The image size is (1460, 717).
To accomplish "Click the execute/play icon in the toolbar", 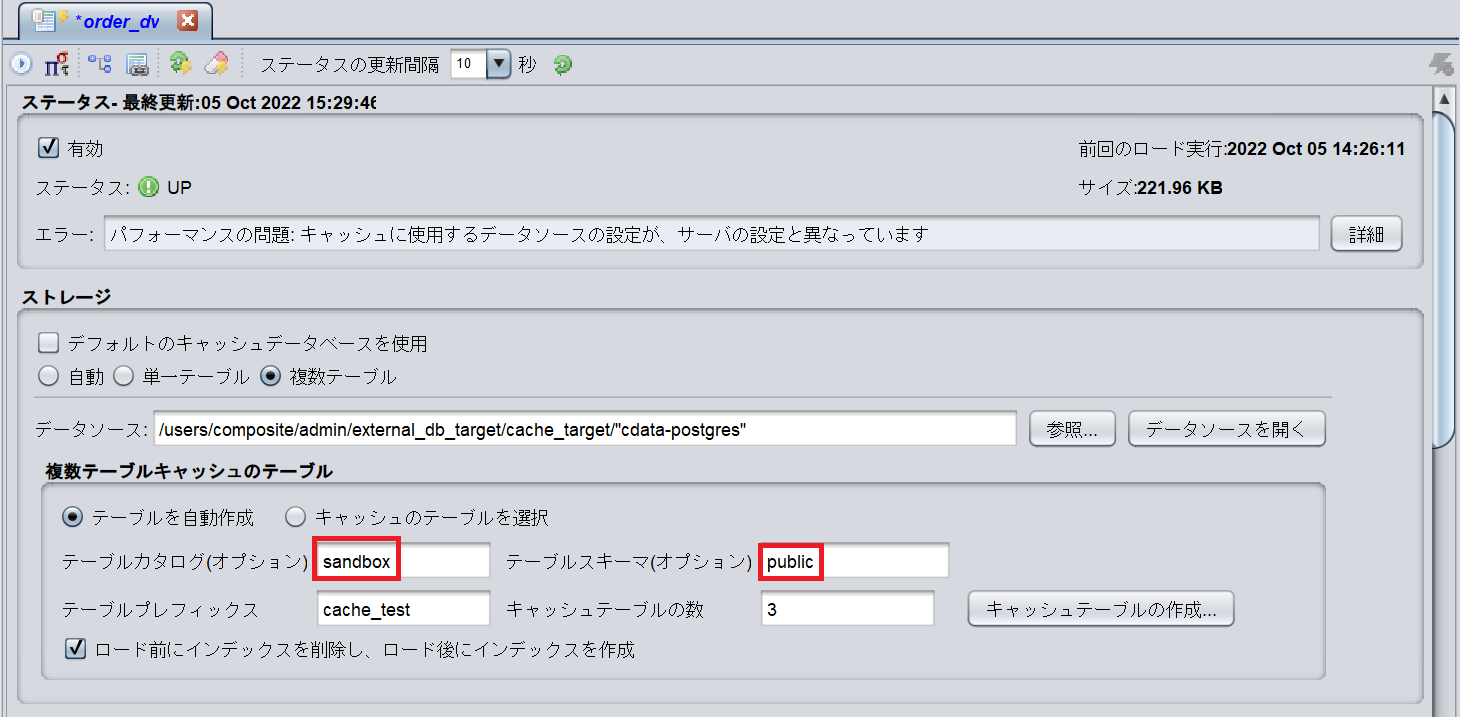I will (x=20, y=63).
